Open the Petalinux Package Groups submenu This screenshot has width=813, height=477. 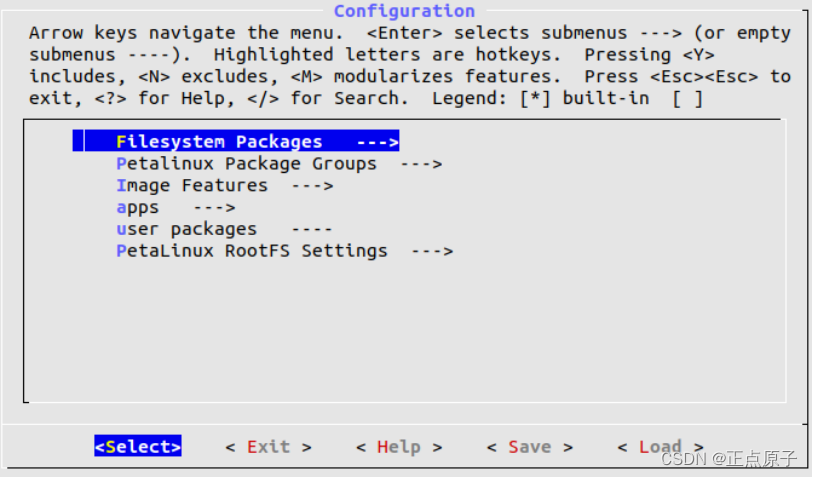coord(246,164)
